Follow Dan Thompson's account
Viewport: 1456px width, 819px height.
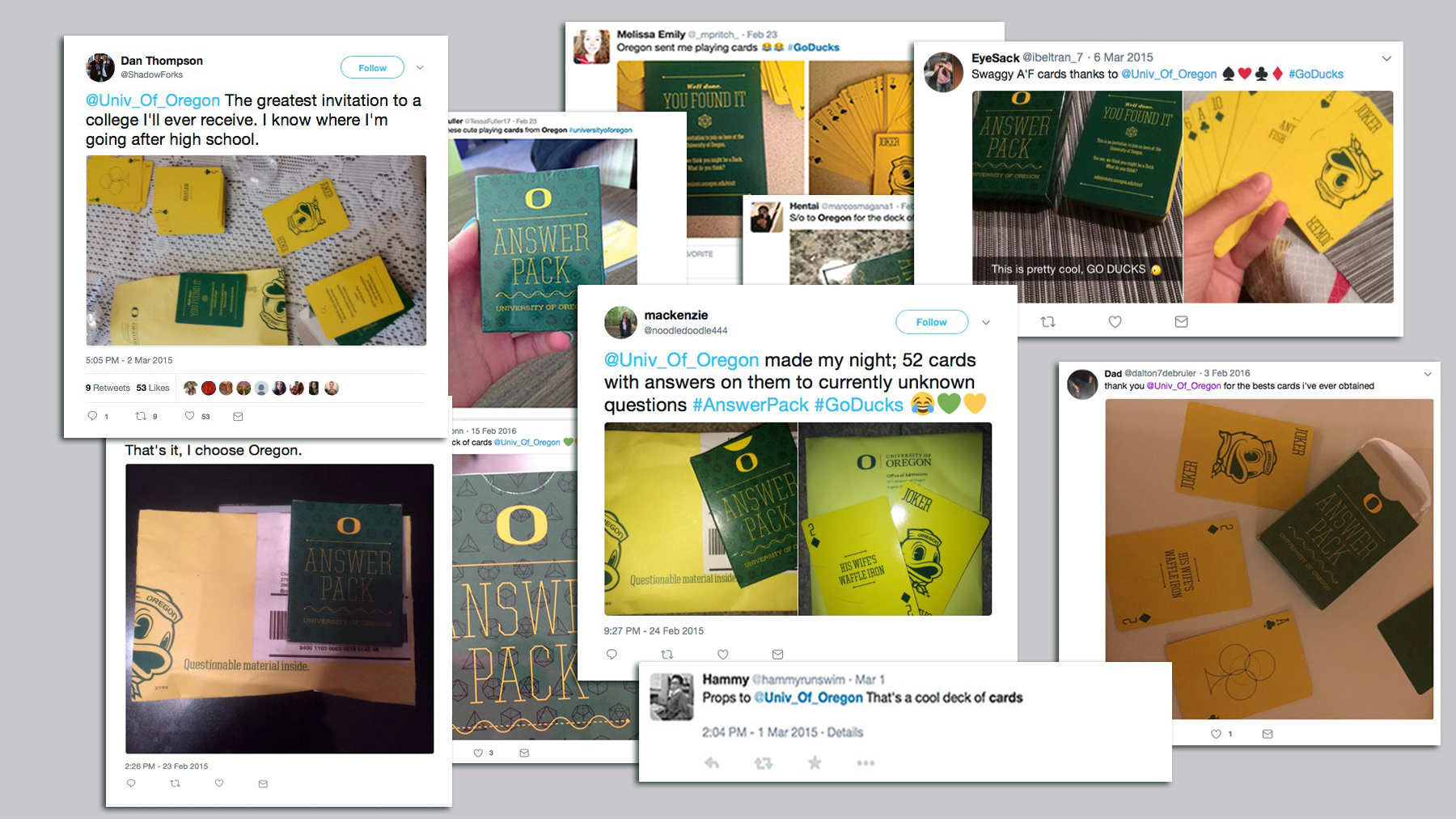click(x=372, y=68)
